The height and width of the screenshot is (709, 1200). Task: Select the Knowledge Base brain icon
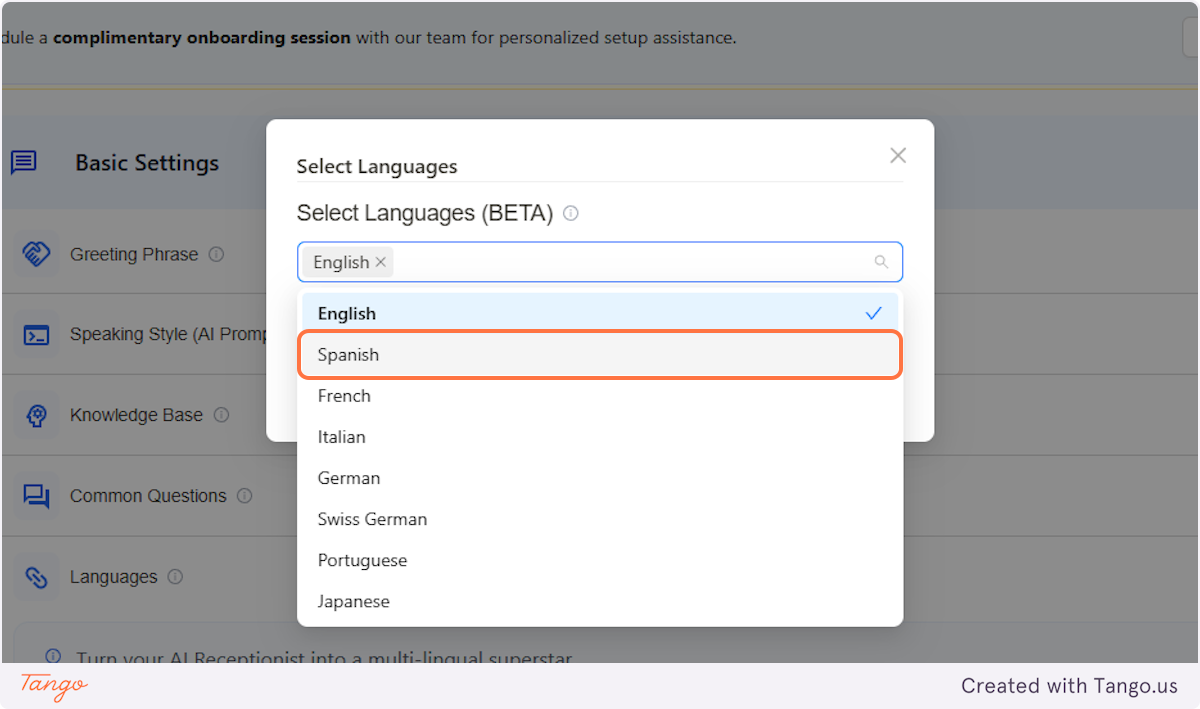[35, 414]
